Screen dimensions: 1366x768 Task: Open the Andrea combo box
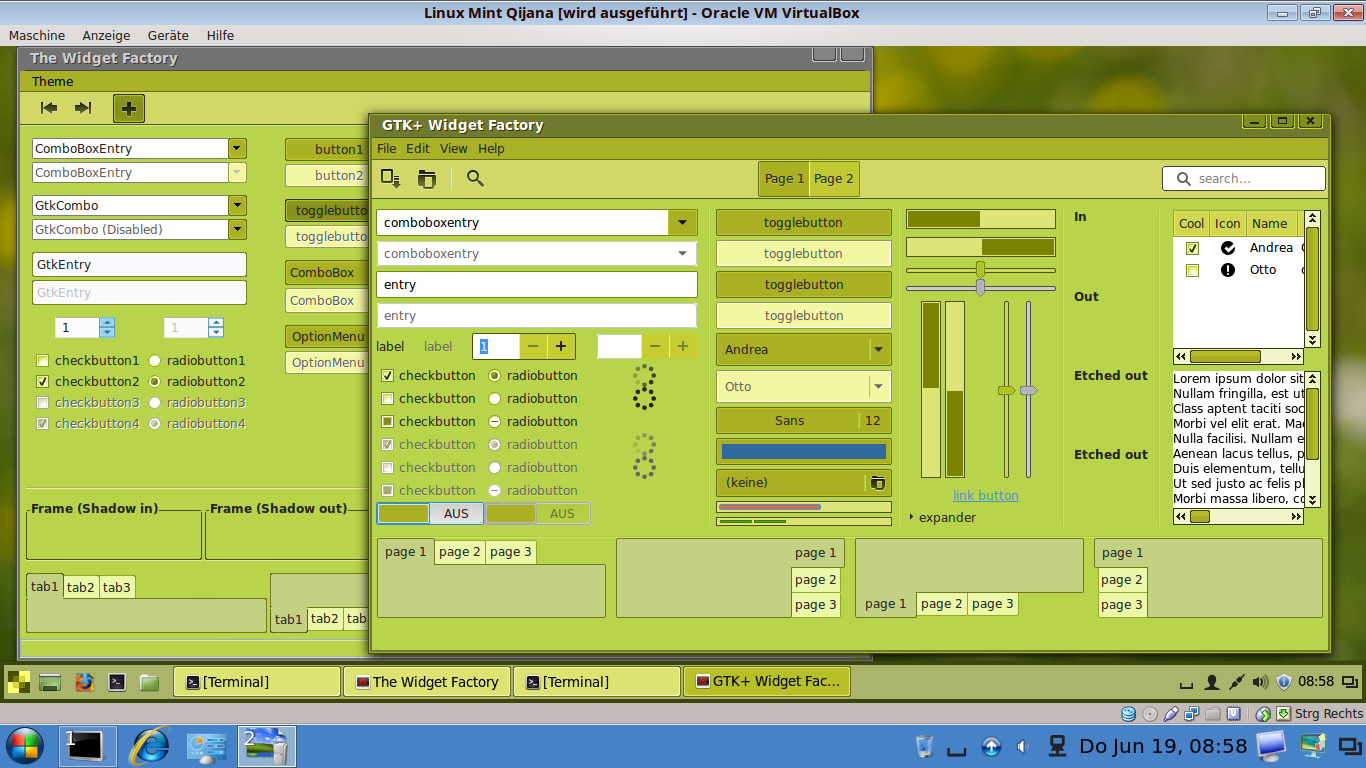tap(803, 350)
